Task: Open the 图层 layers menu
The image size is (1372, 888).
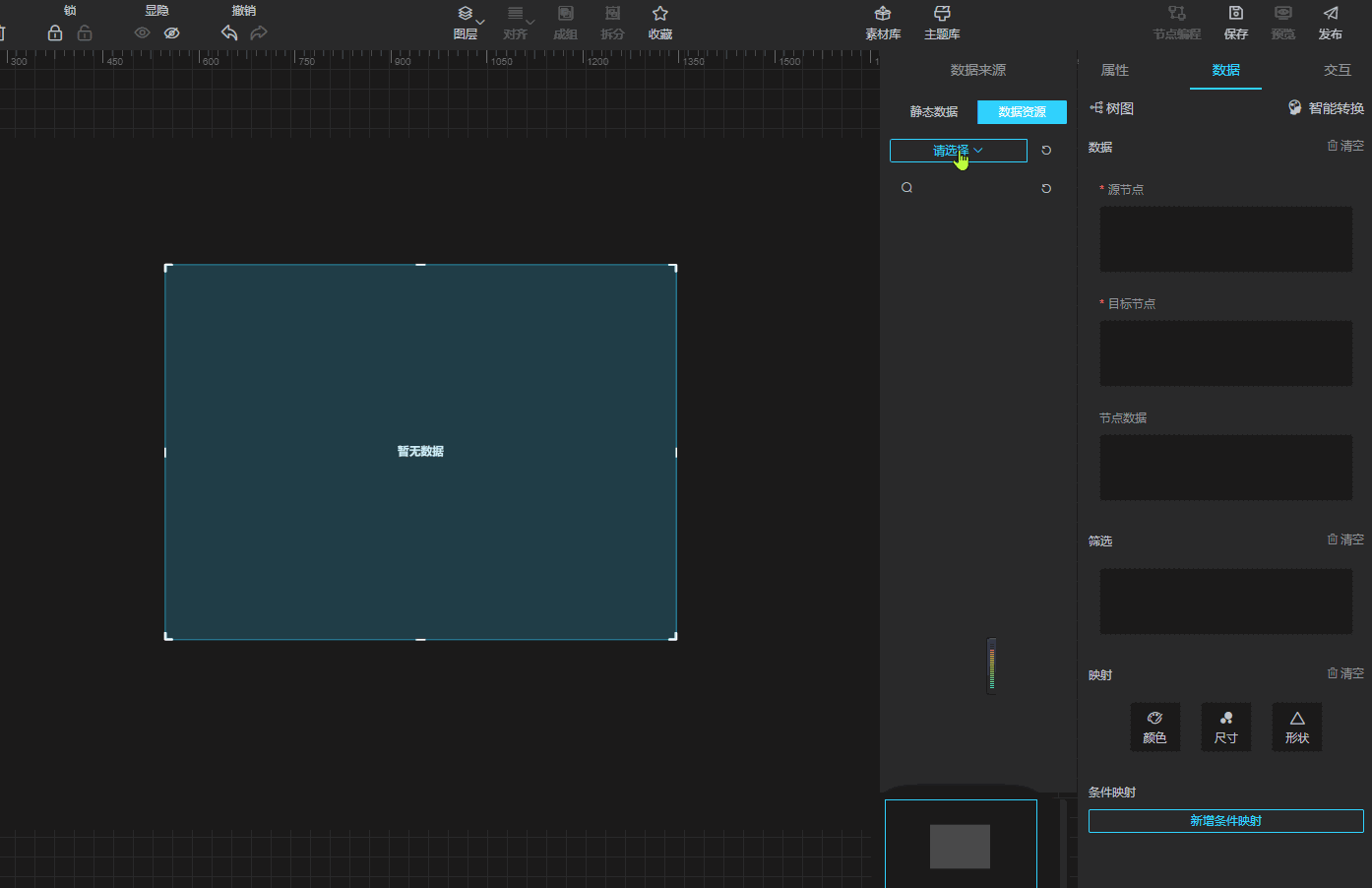Action: [x=466, y=23]
